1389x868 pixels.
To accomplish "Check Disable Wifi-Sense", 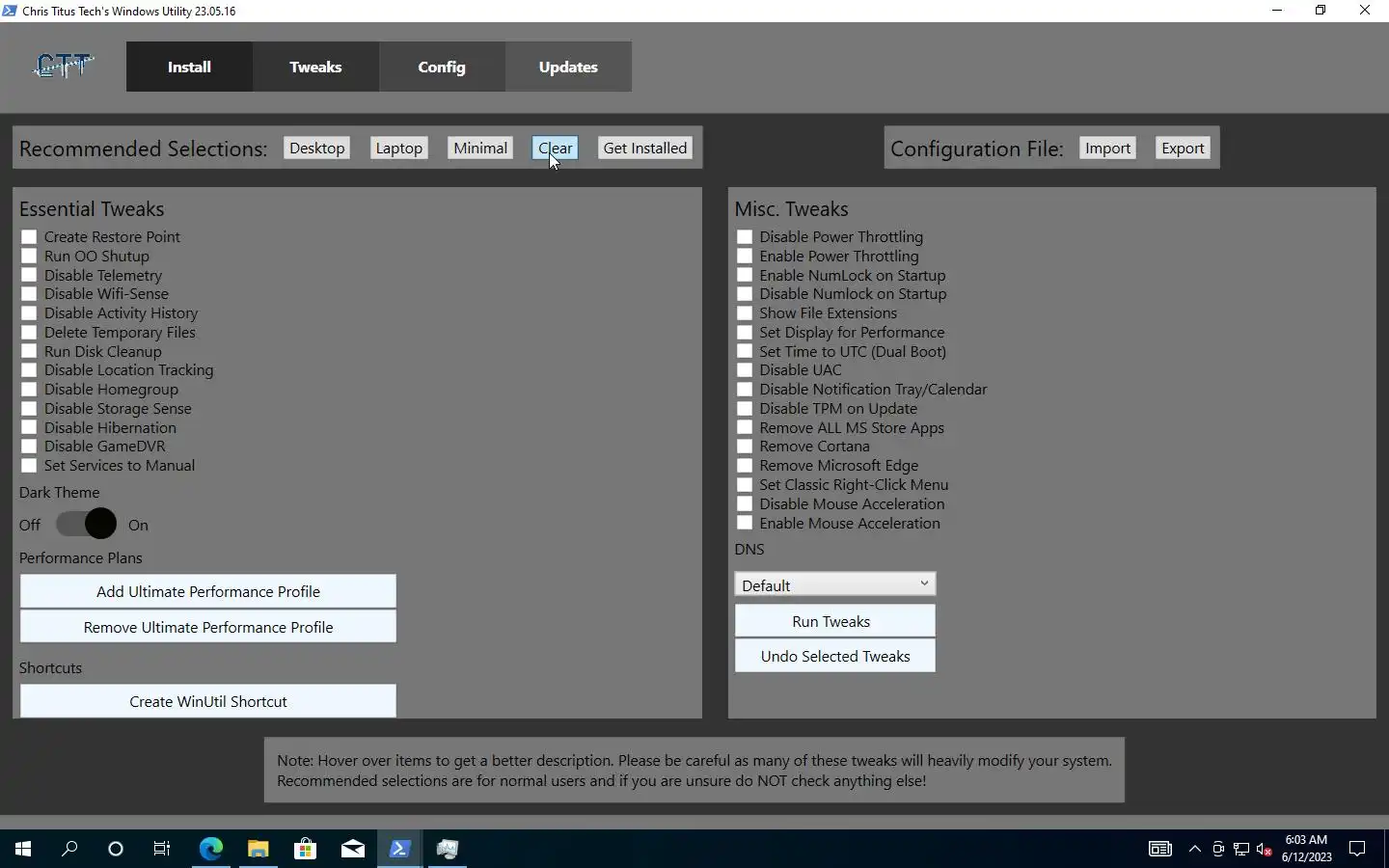I will coord(29,293).
